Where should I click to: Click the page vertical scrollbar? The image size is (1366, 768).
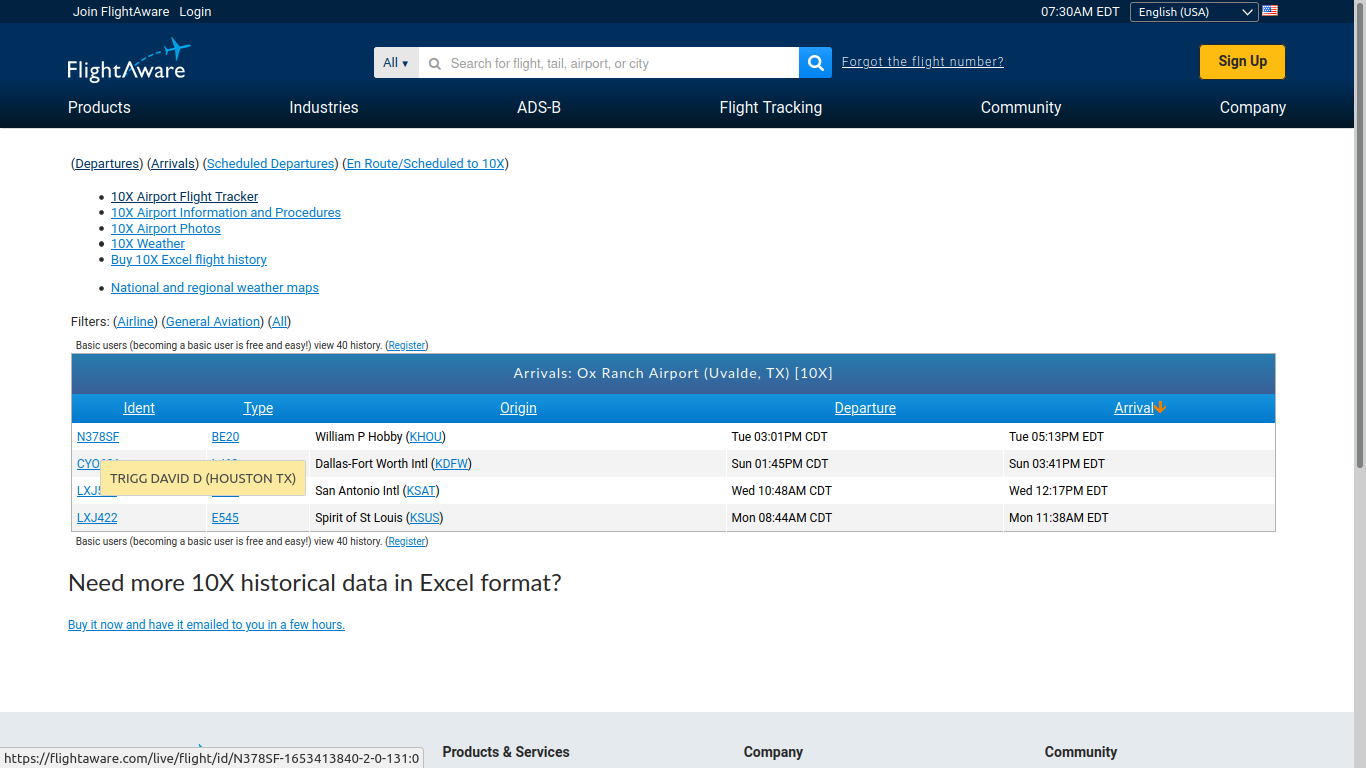[x=1360, y=234]
